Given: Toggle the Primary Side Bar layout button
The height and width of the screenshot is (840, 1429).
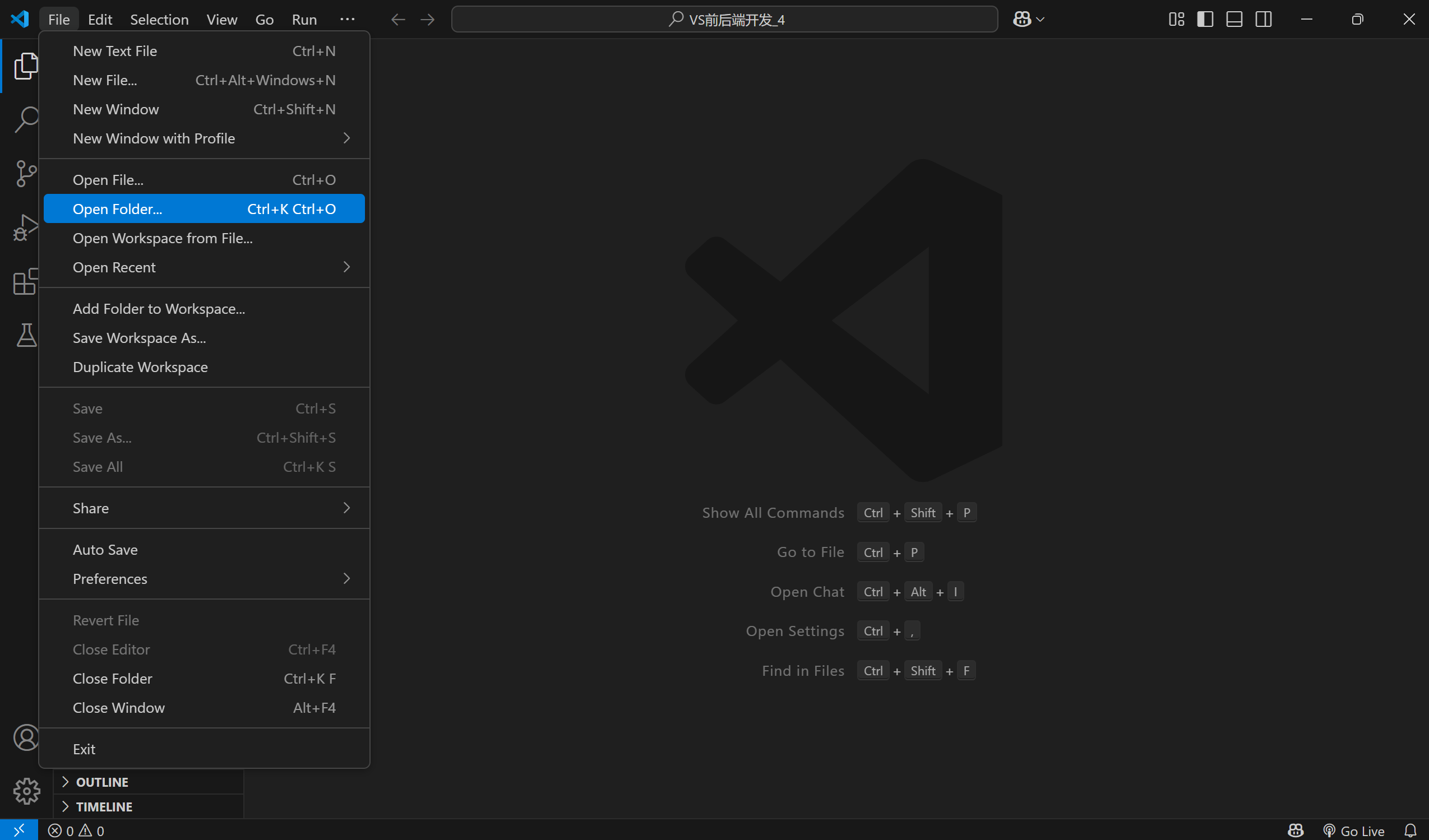Looking at the screenshot, I should pyautogui.click(x=1205, y=19).
